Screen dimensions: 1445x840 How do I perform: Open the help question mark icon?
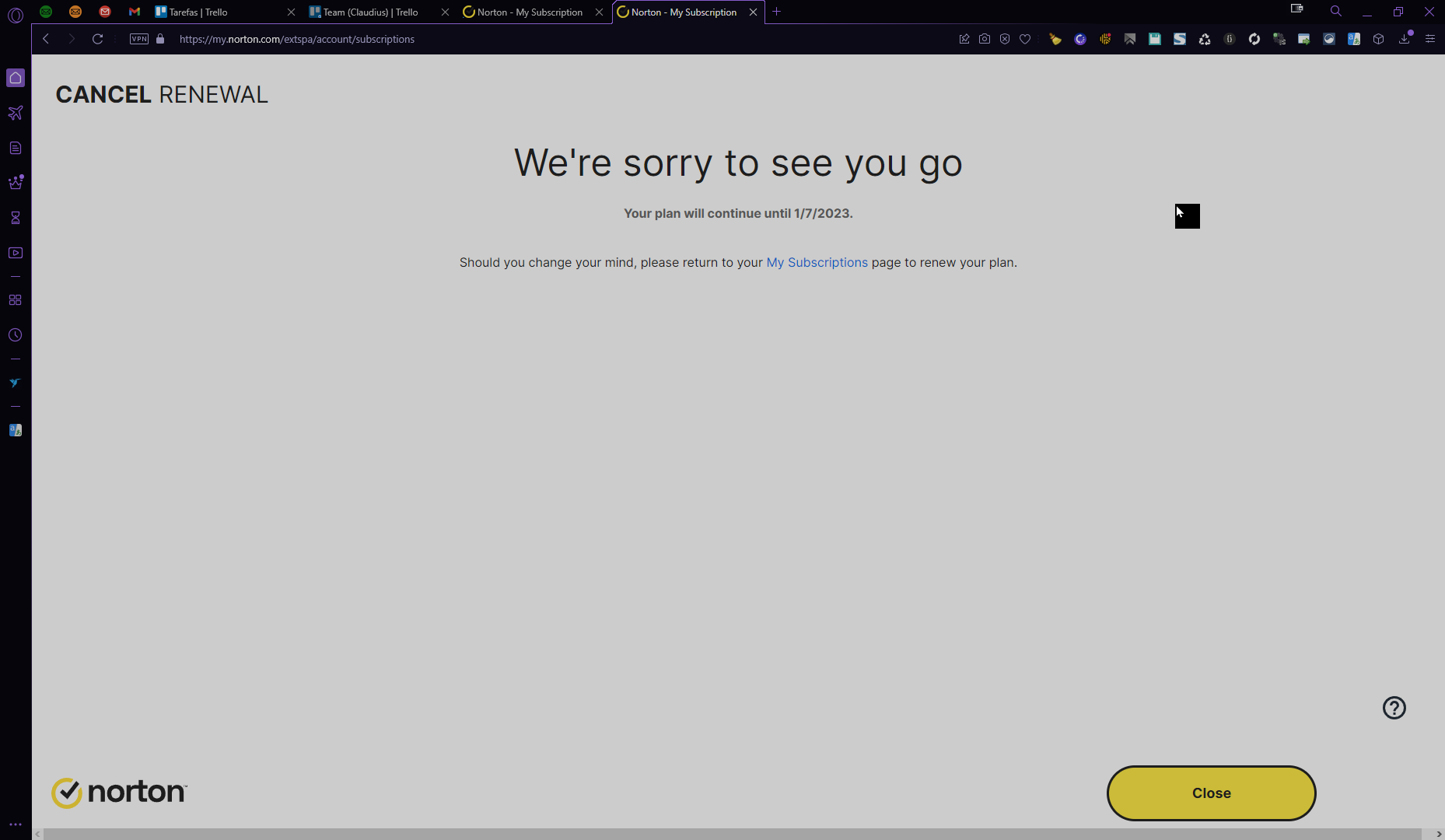point(1394,708)
